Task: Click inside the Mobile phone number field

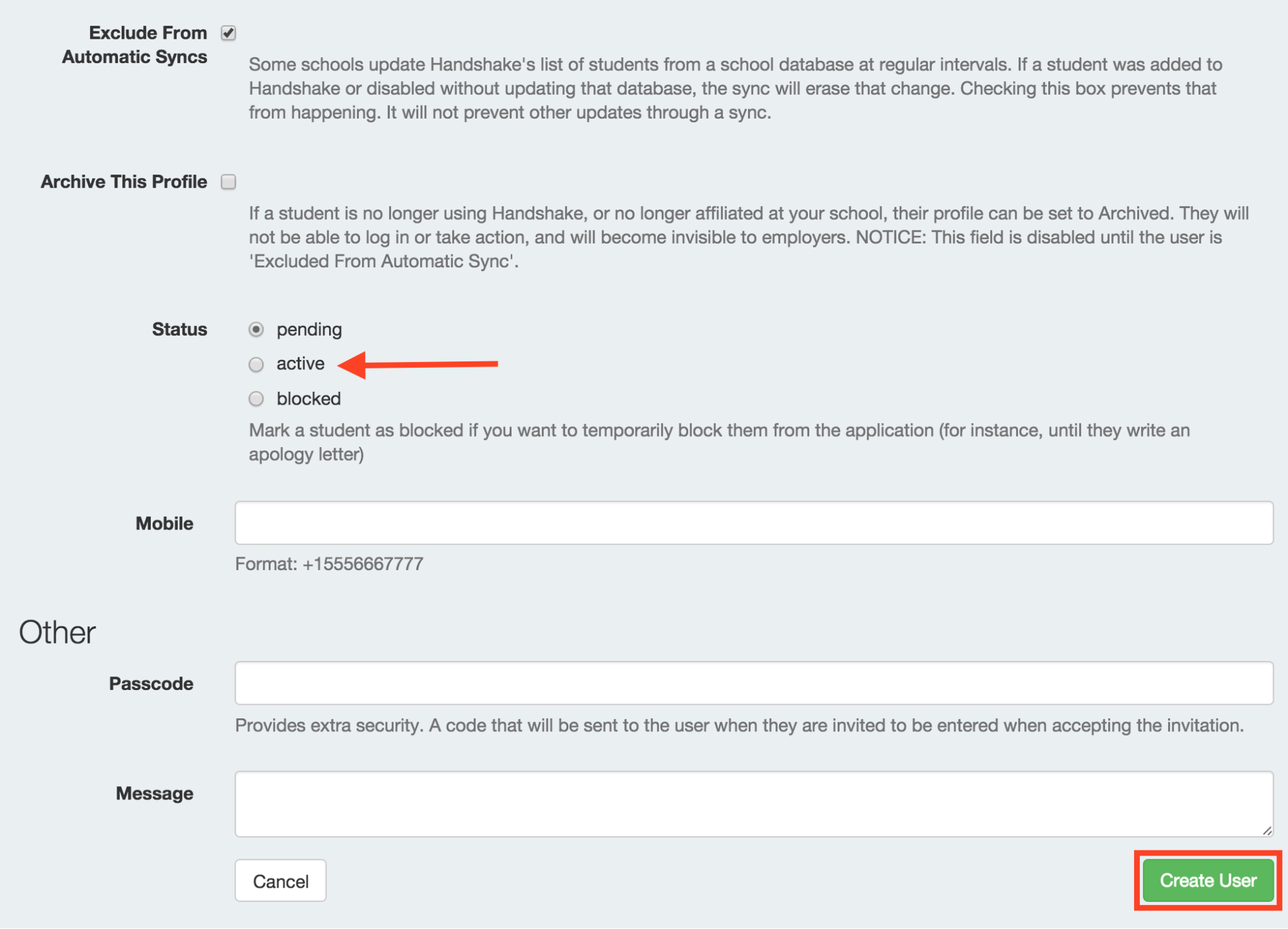Action: 754,522
